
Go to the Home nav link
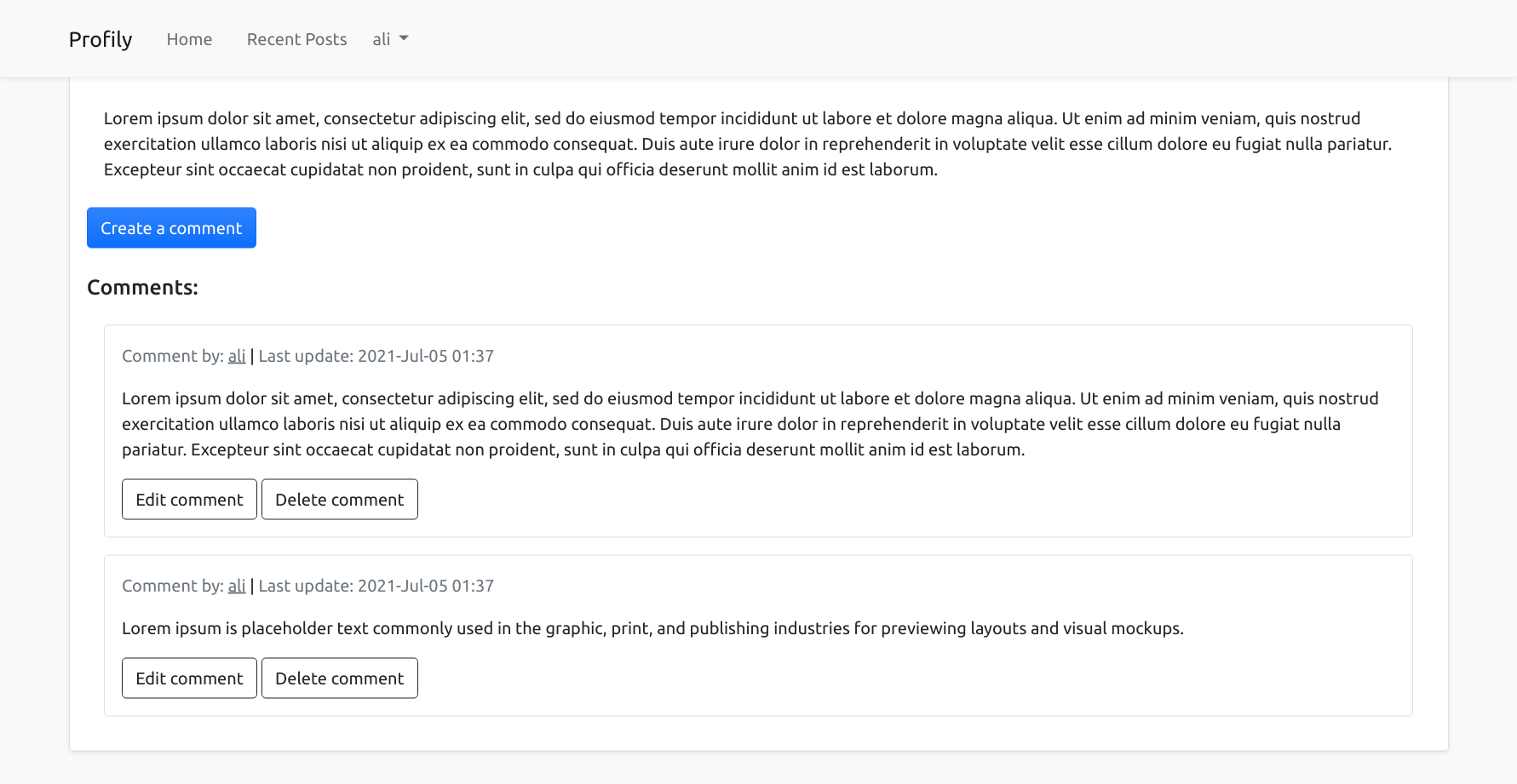(x=189, y=39)
